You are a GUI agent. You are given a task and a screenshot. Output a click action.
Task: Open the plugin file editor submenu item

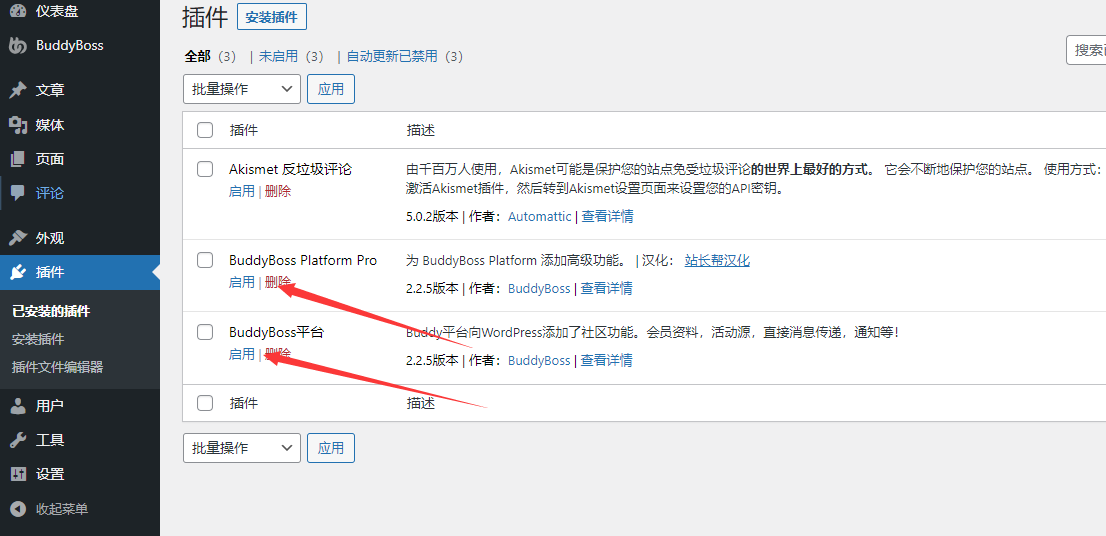pos(57,367)
